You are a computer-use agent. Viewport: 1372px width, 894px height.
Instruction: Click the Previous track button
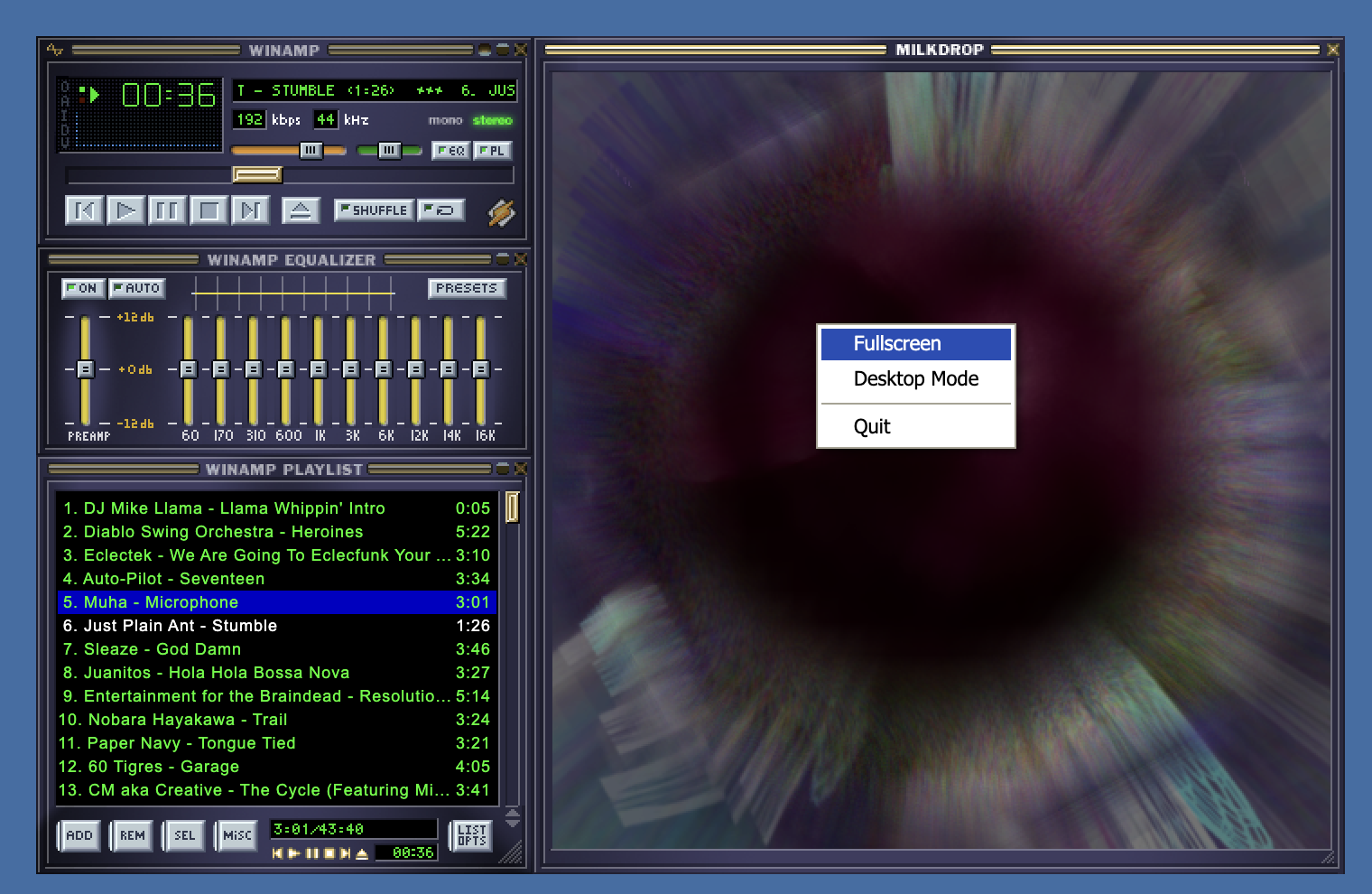(85, 210)
